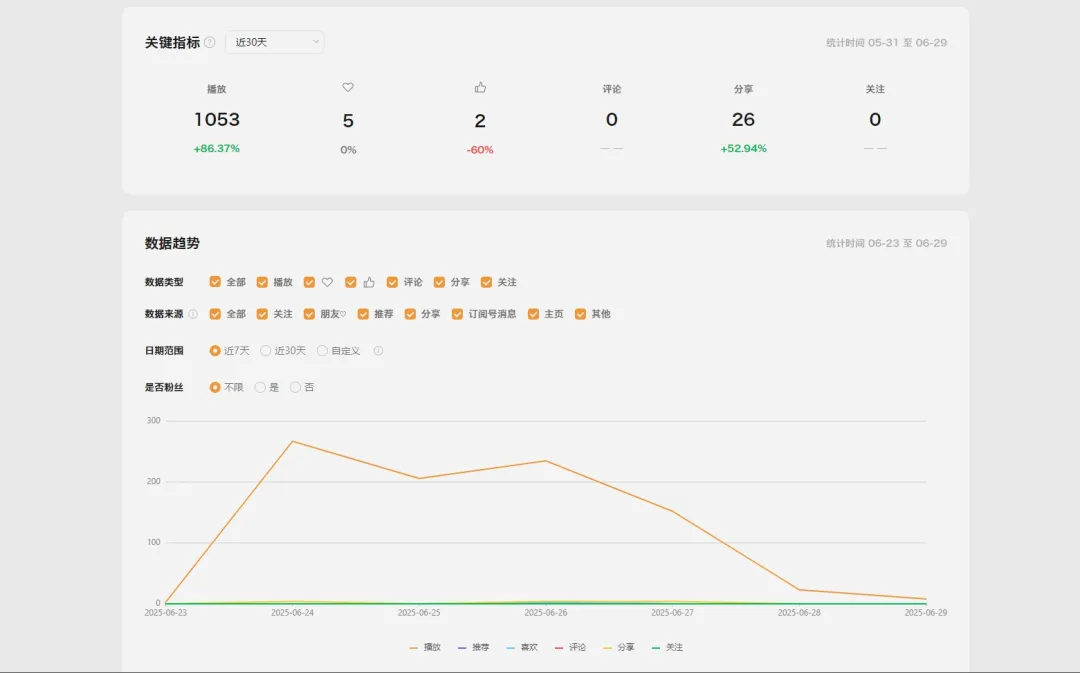Uncheck the heart data type checkbox
1080x673 pixels.
point(310,282)
